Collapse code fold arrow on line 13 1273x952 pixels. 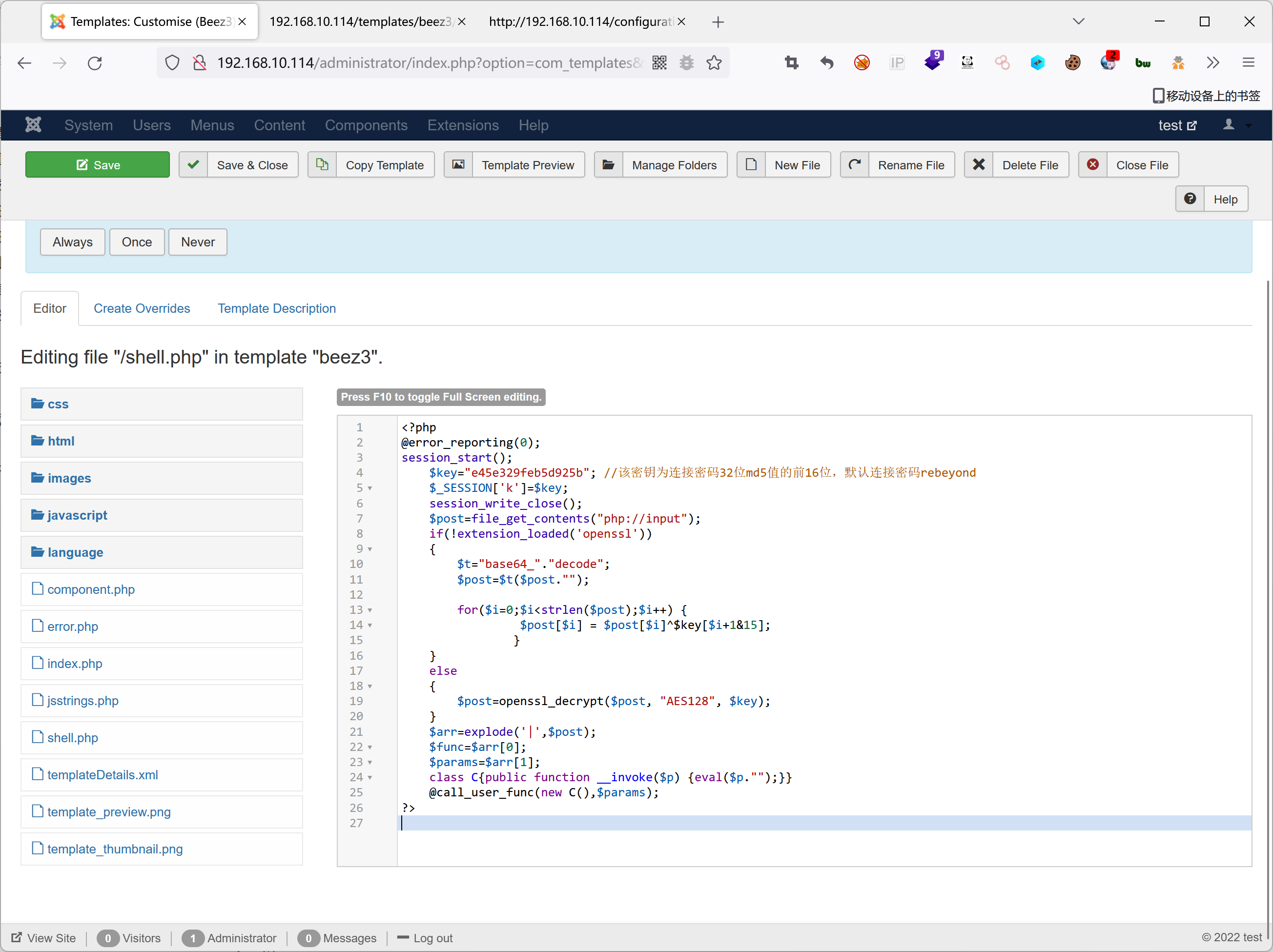coord(370,610)
